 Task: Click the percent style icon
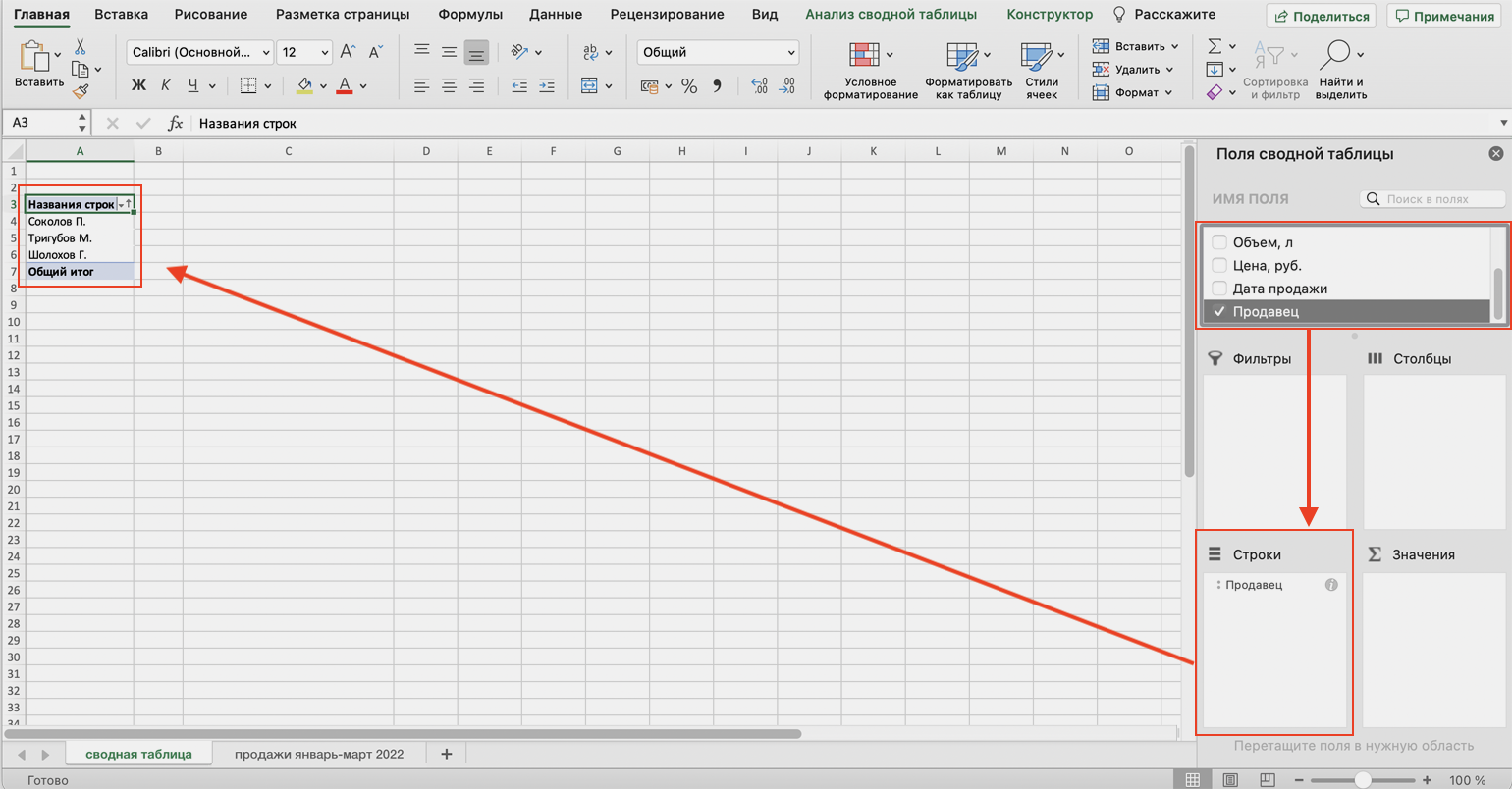pos(689,86)
